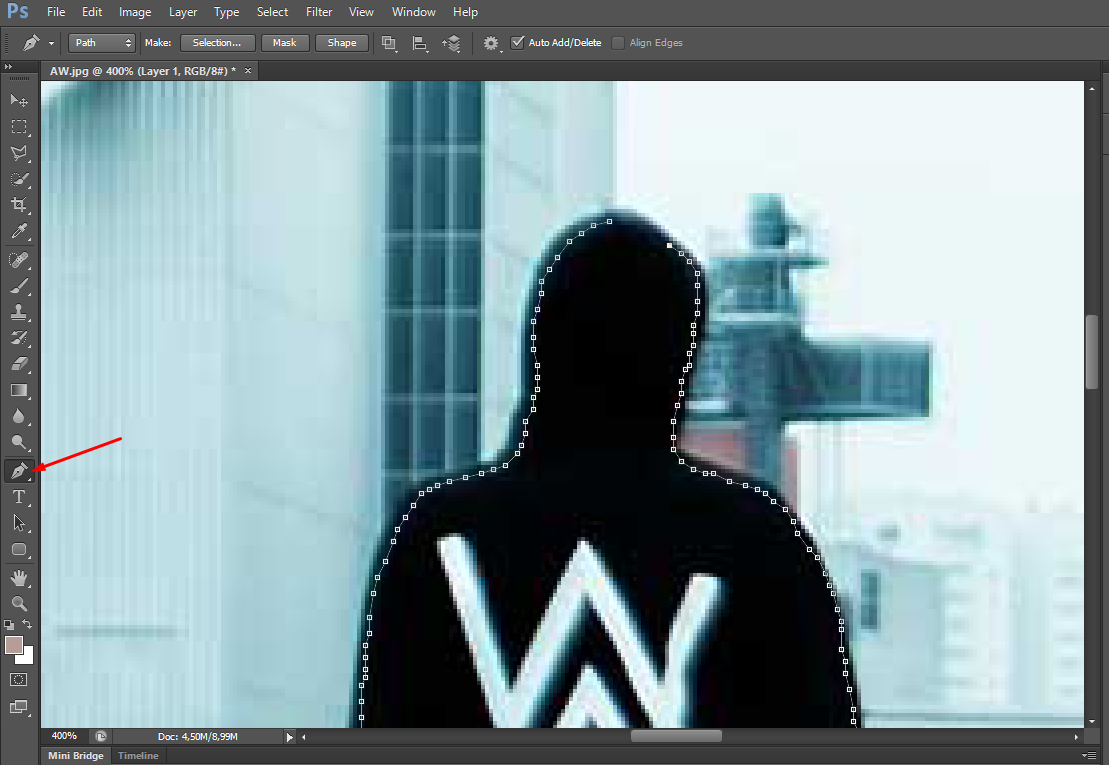Select the Rounded Rectangle shape tool
The image size is (1109, 765).
click(x=19, y=549)
